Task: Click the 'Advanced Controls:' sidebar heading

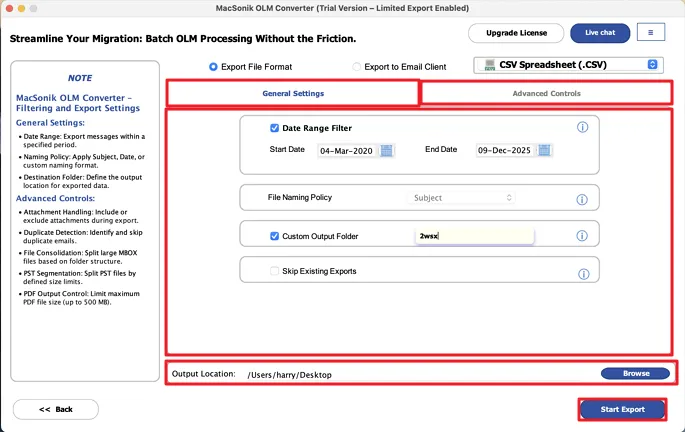Action: [55, 198]
